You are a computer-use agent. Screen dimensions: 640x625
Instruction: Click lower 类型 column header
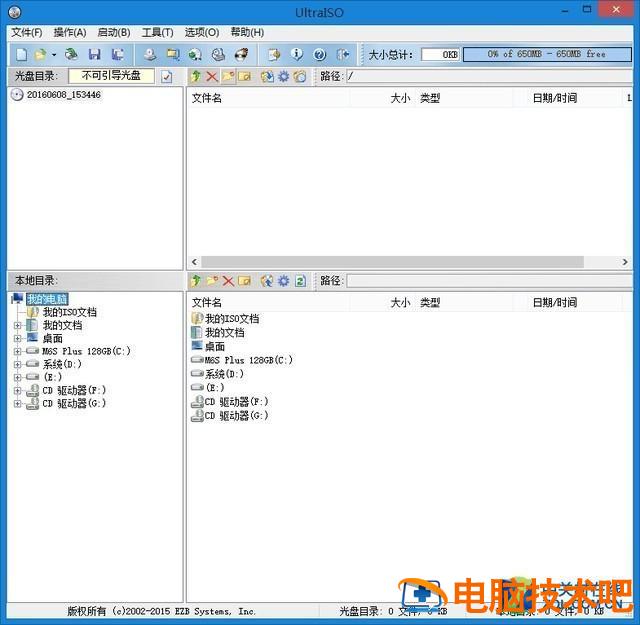coord(430,302)
